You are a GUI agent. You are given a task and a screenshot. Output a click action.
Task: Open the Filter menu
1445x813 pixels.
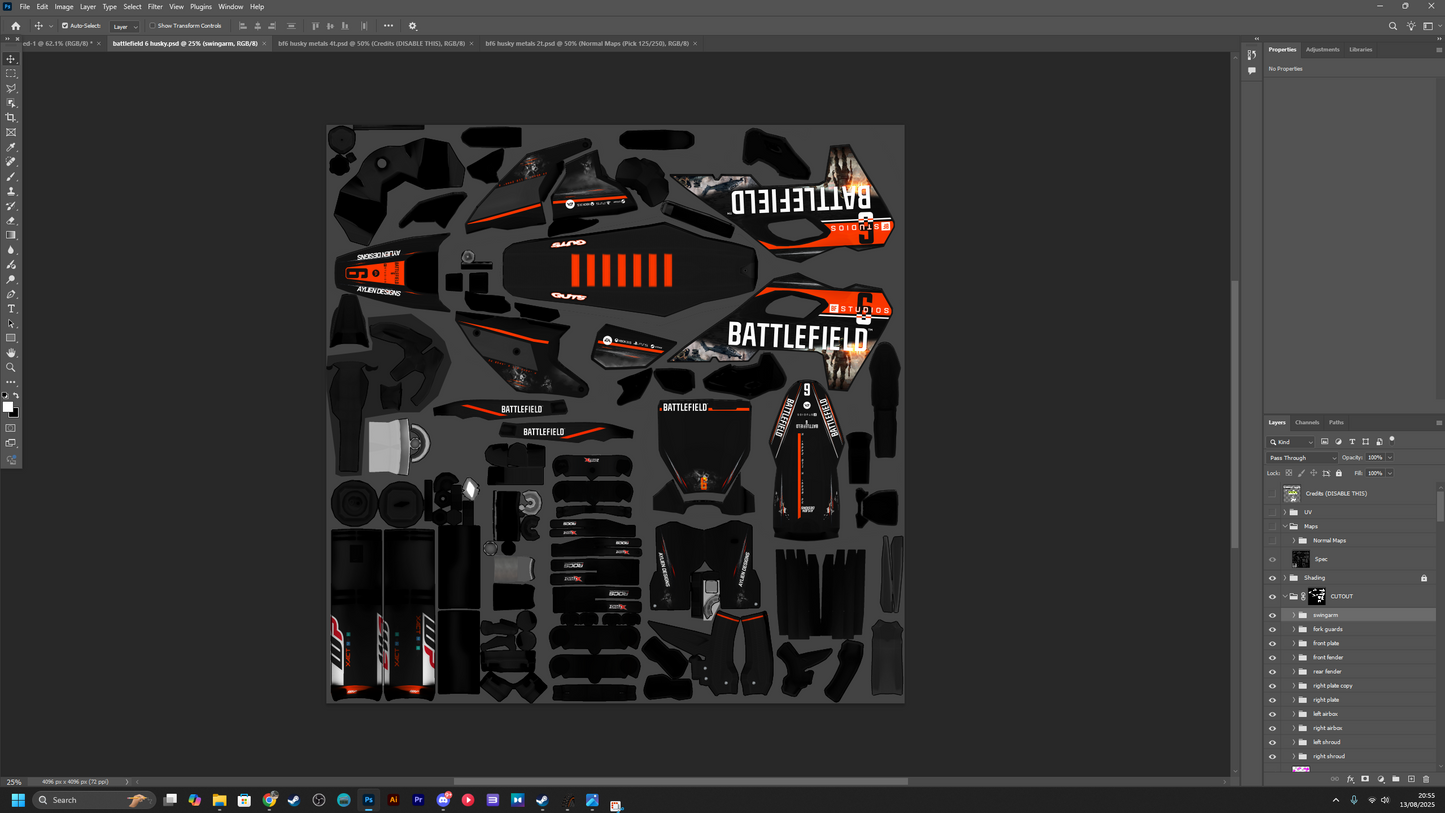coord(155,6)
